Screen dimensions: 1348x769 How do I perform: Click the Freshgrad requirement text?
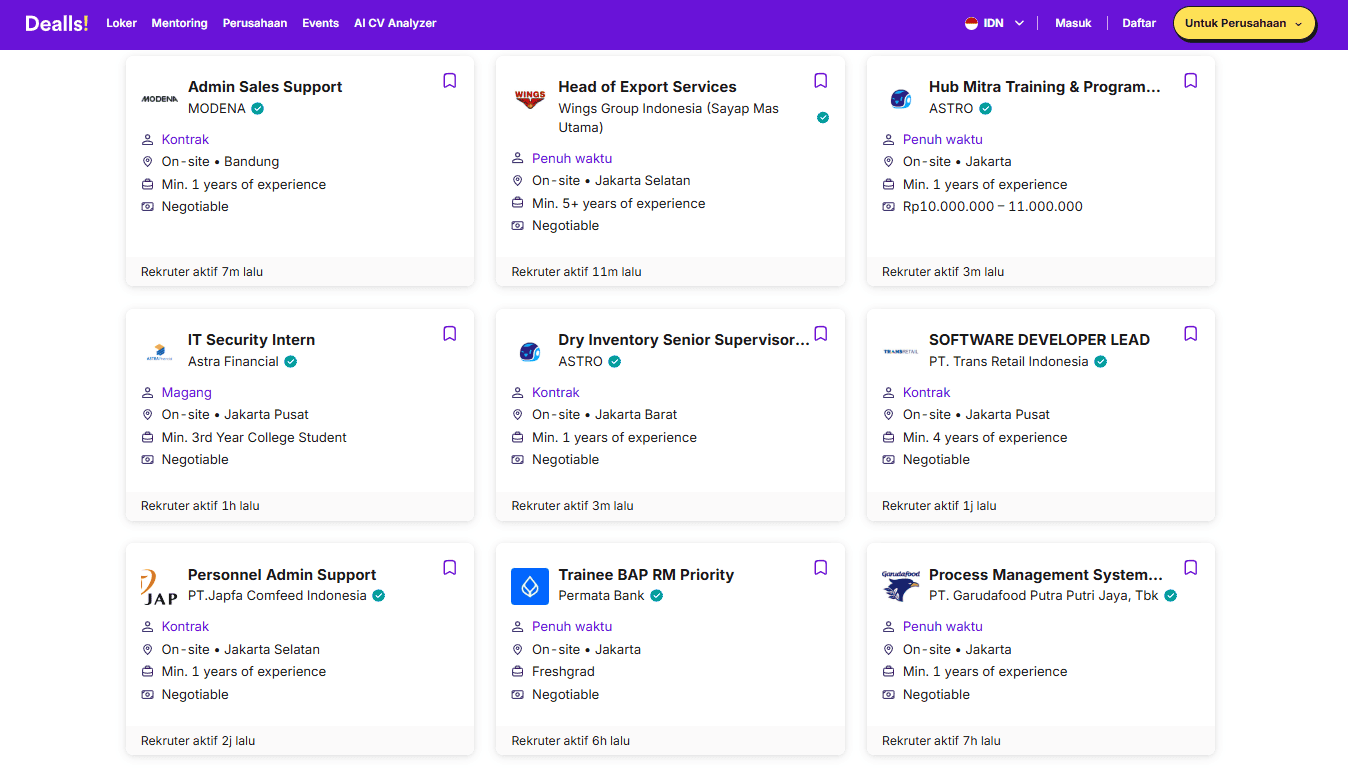563,672
